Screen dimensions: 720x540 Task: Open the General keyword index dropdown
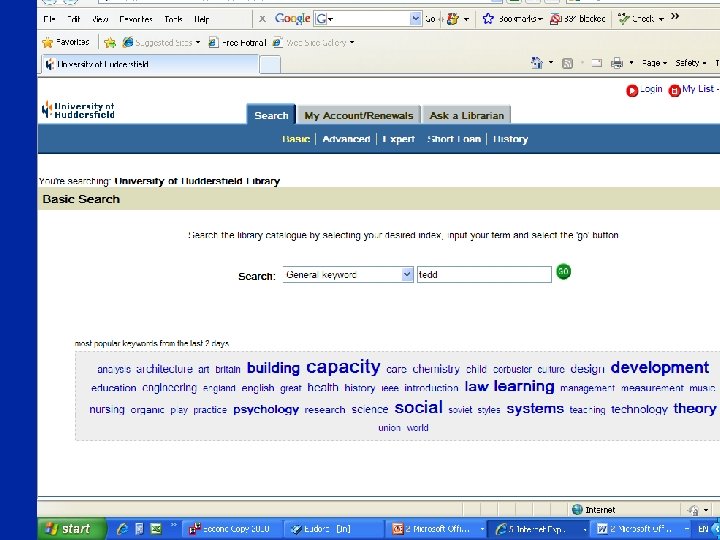[x=348, y=275]
